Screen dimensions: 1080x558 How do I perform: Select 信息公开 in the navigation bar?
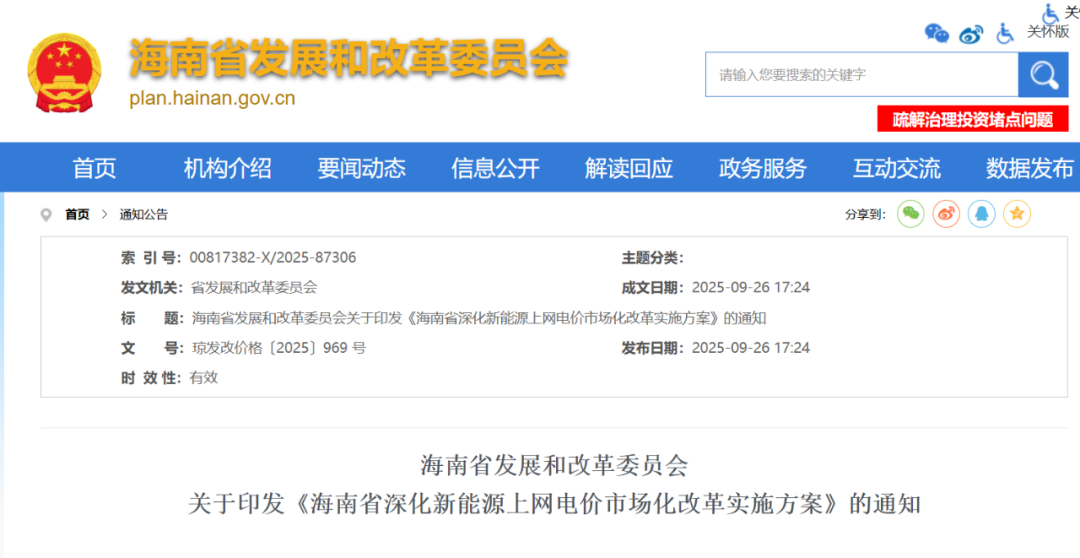click(495, 168)
